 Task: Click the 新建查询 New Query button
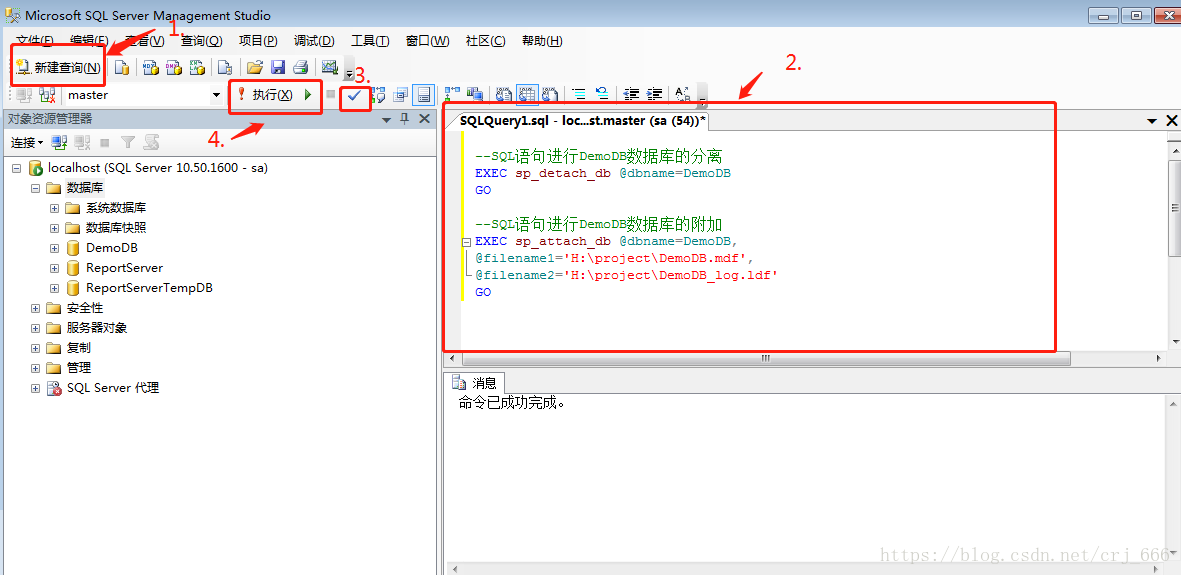tap(58, 67)
